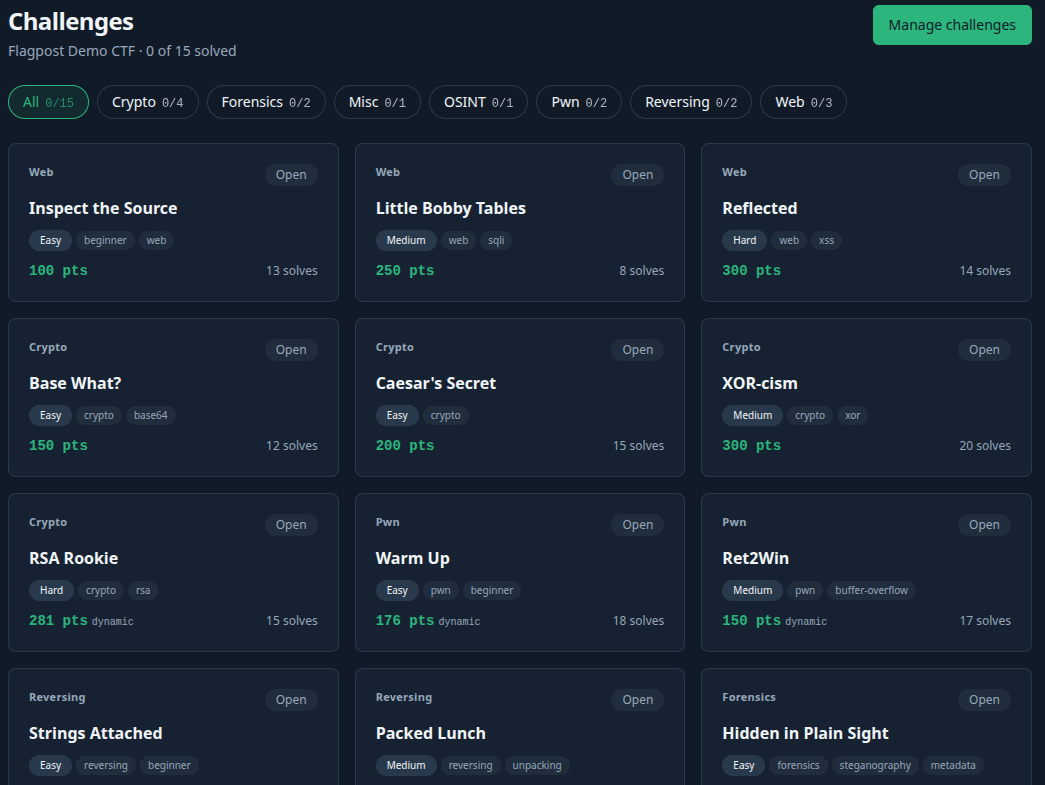This screenshot has width=1045, height=785.
Task: Filter challenges by Forensics category
Action: [x=266, y=102]
